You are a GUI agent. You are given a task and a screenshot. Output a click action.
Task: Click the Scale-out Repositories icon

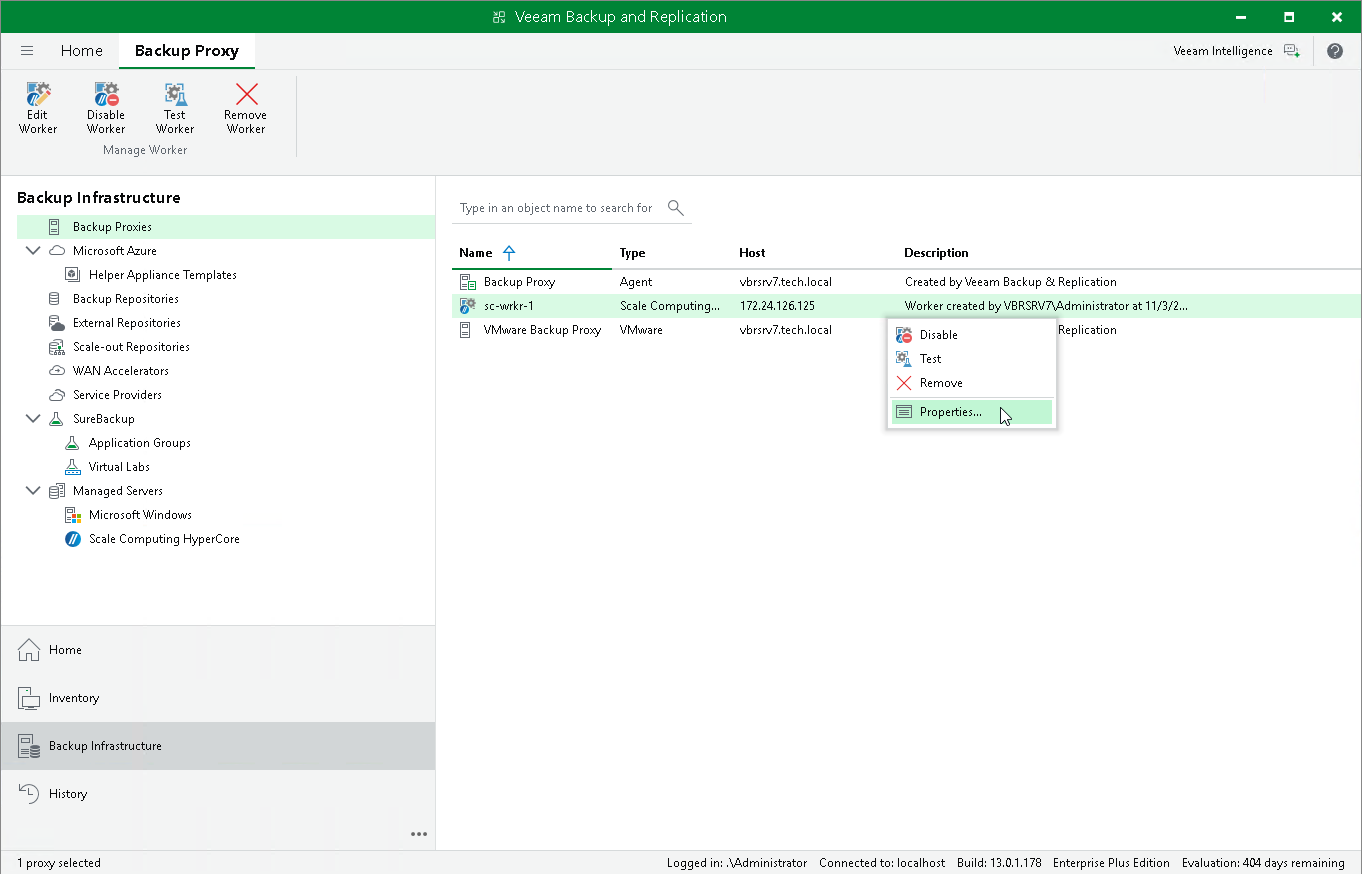[x=56, y=347]
